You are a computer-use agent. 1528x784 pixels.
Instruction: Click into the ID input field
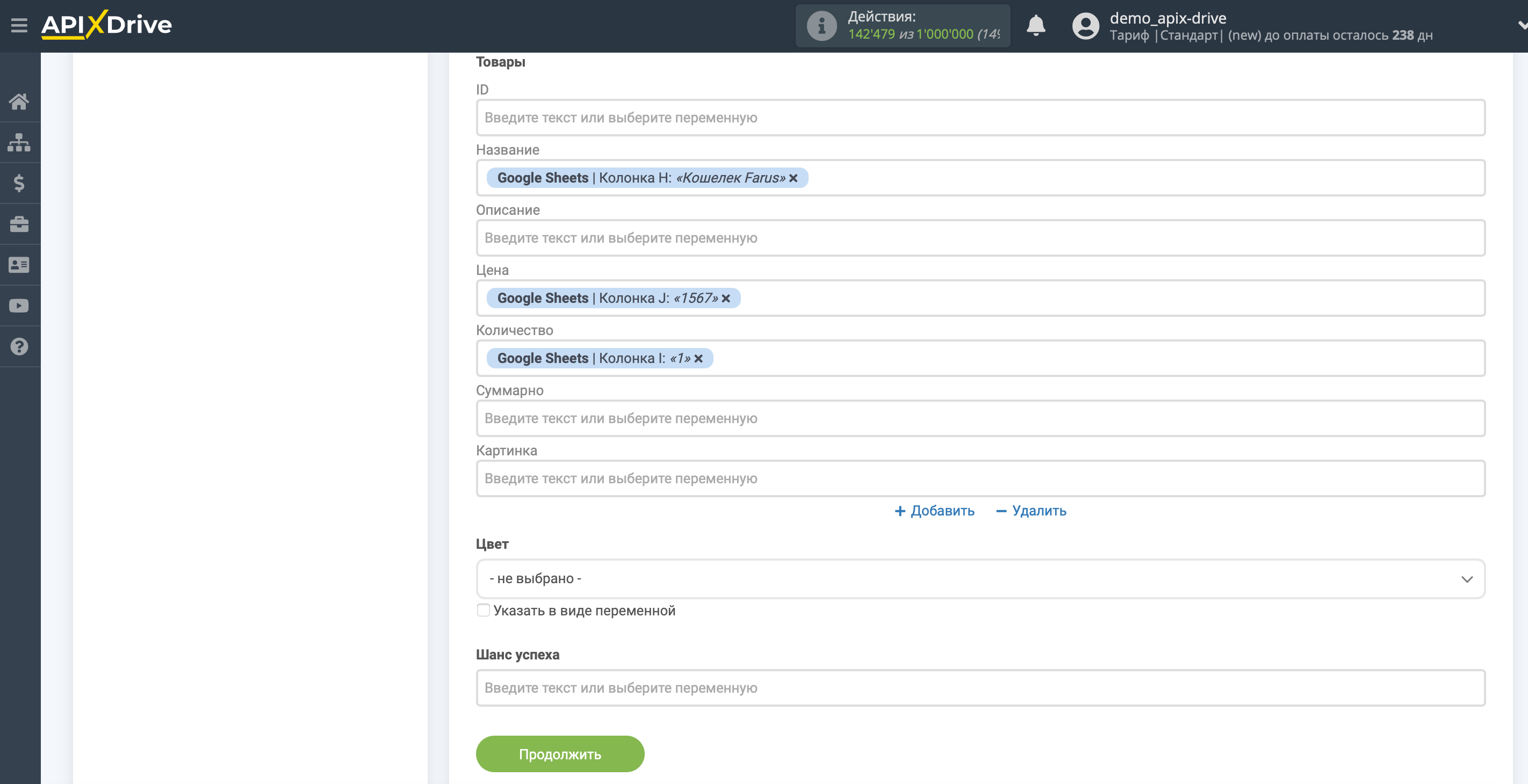tap(980, 118)
